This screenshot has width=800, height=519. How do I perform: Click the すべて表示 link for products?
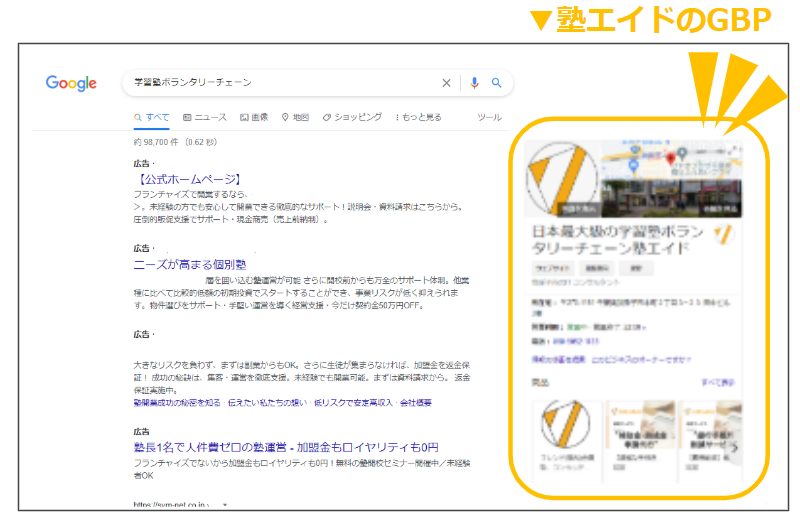pos(717,382)
